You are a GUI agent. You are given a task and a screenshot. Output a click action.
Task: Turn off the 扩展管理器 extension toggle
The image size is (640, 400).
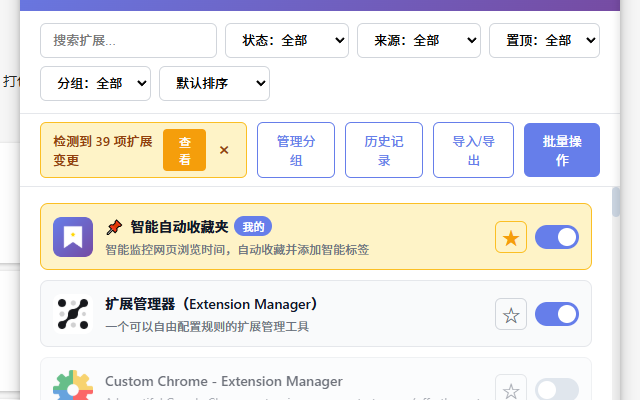point(557,314)
